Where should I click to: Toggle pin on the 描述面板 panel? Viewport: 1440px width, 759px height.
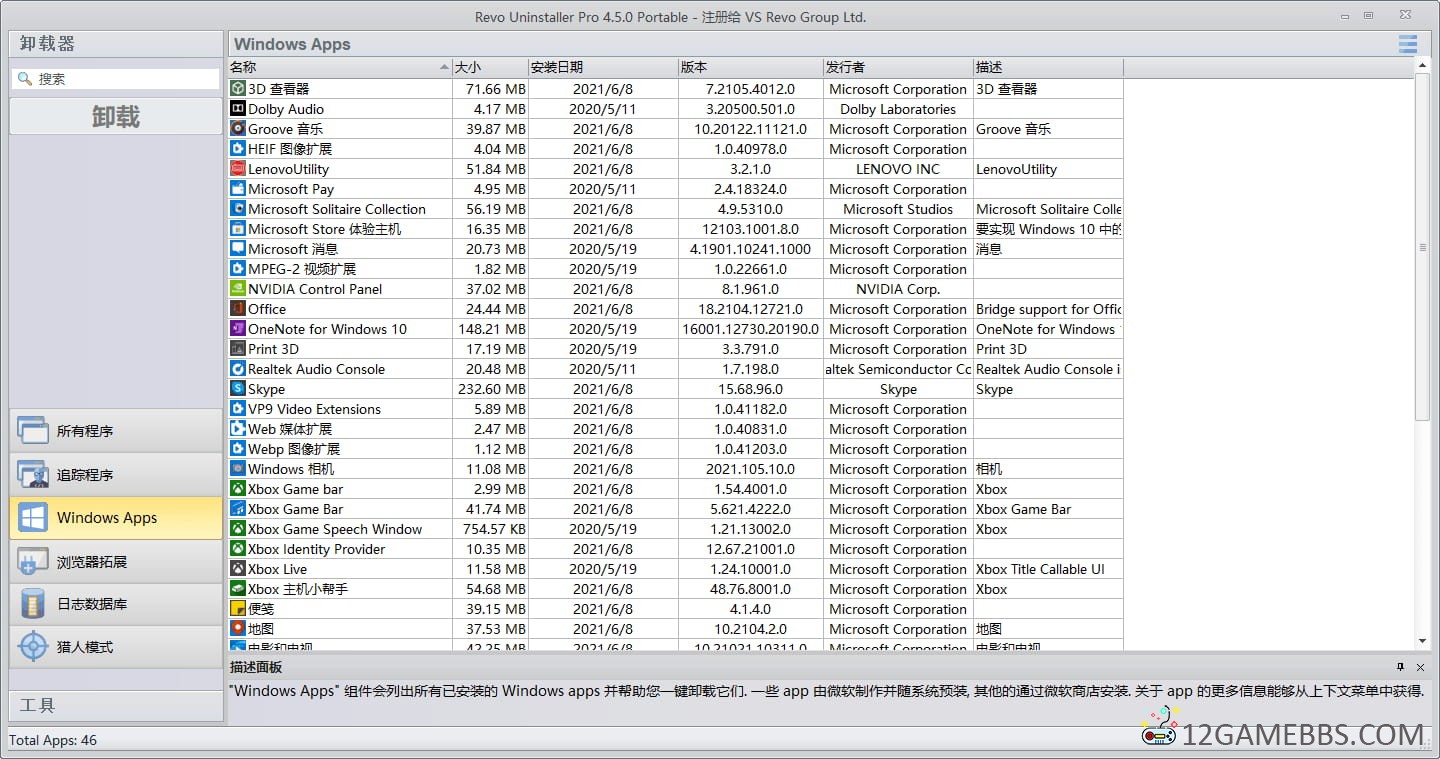point(1400,667)
